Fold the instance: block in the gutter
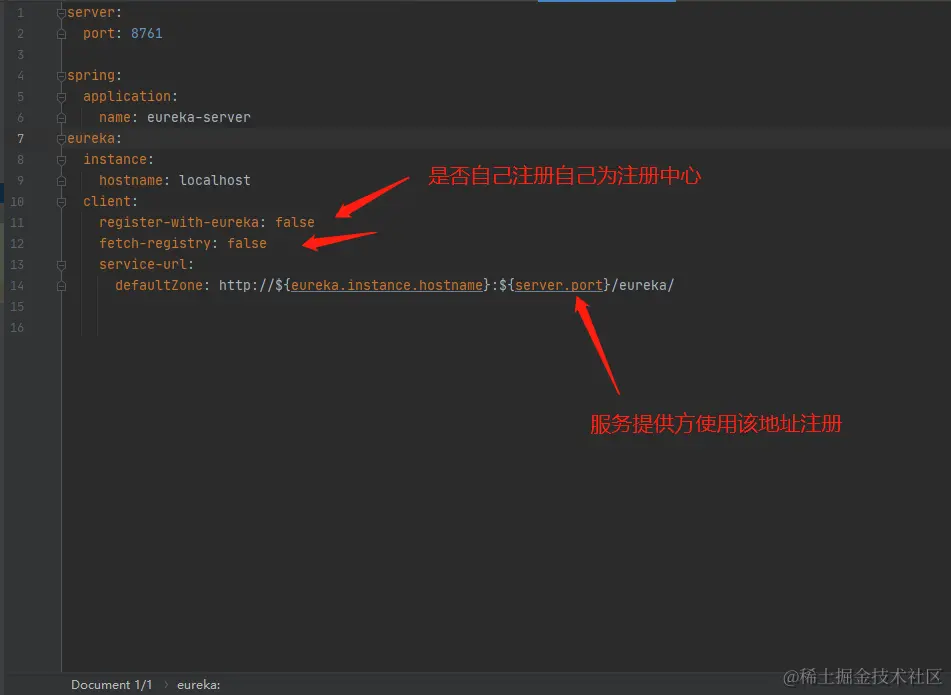The image size is (951, 695). tap(61, 160)
